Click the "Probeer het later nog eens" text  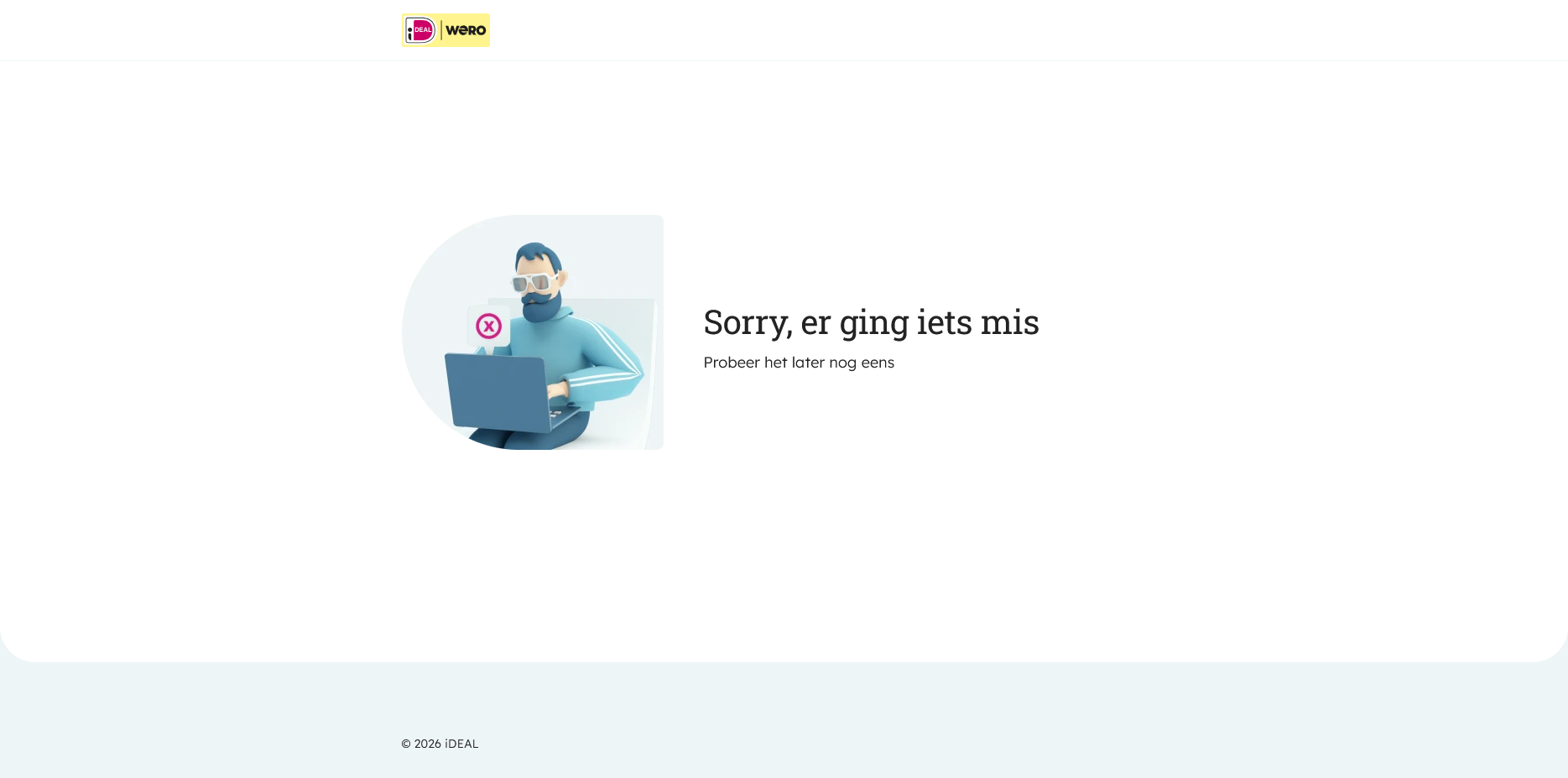tap(799, 363)
